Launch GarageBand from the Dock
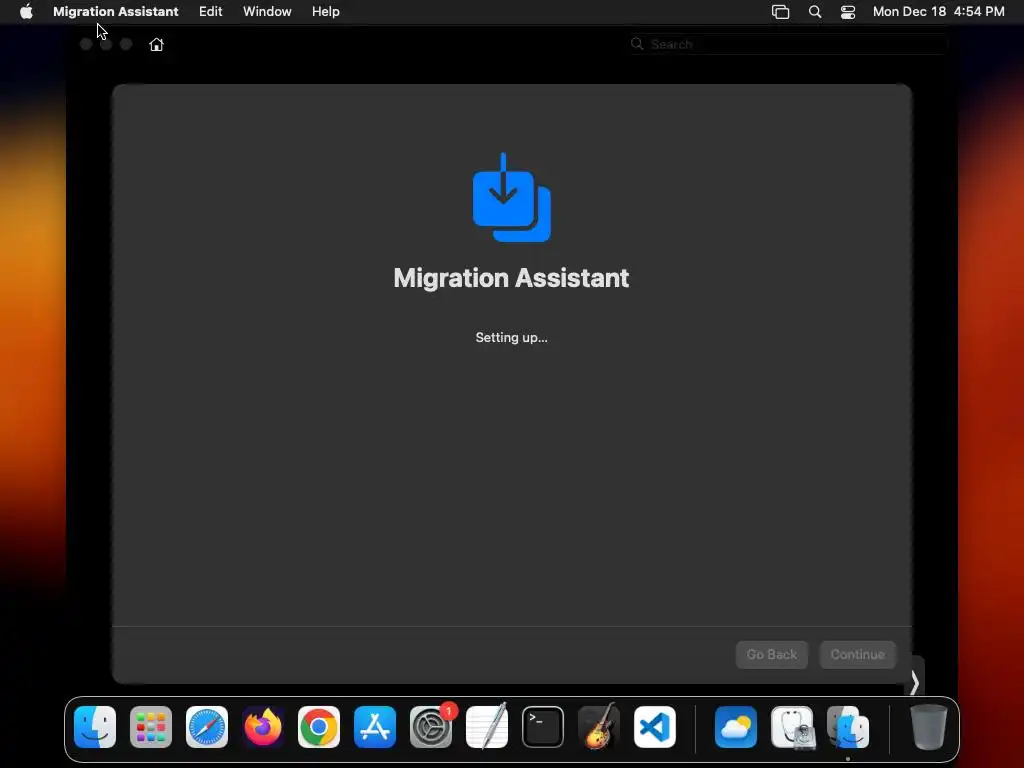The image size is (1024, 768). pyautogui.click(x=599, y=727)
